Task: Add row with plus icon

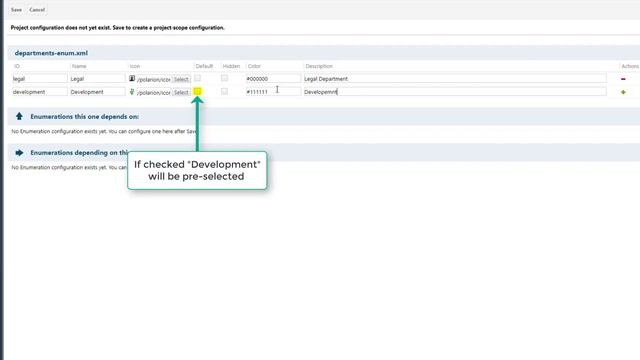Action: click(623, 92)
